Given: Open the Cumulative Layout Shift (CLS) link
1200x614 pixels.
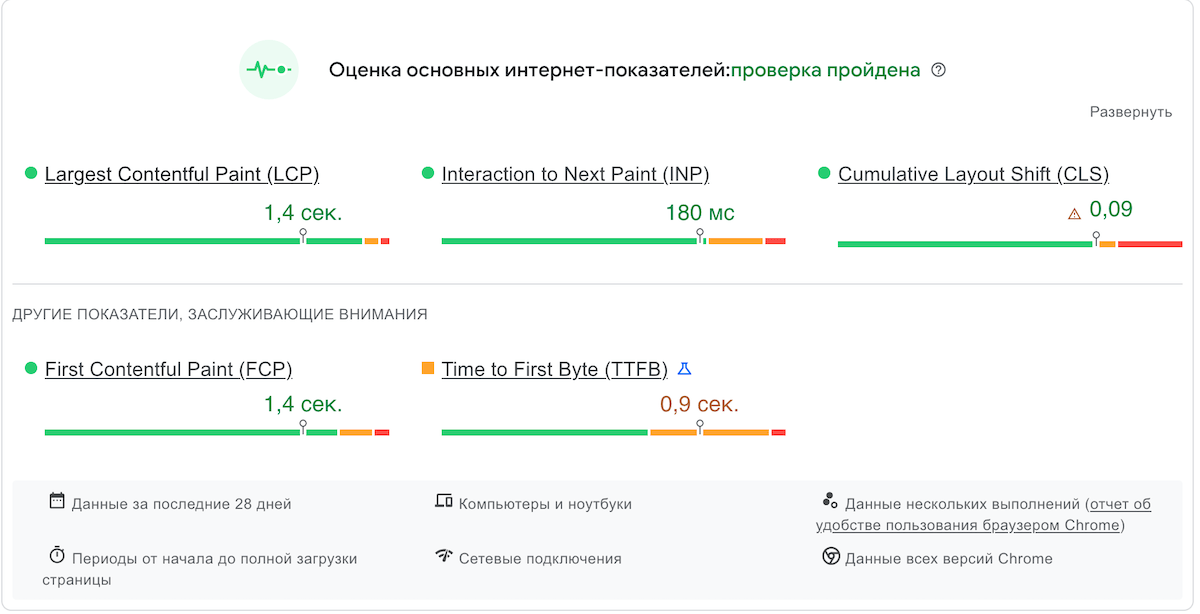Looking at the screenshot, I should 973,174.
